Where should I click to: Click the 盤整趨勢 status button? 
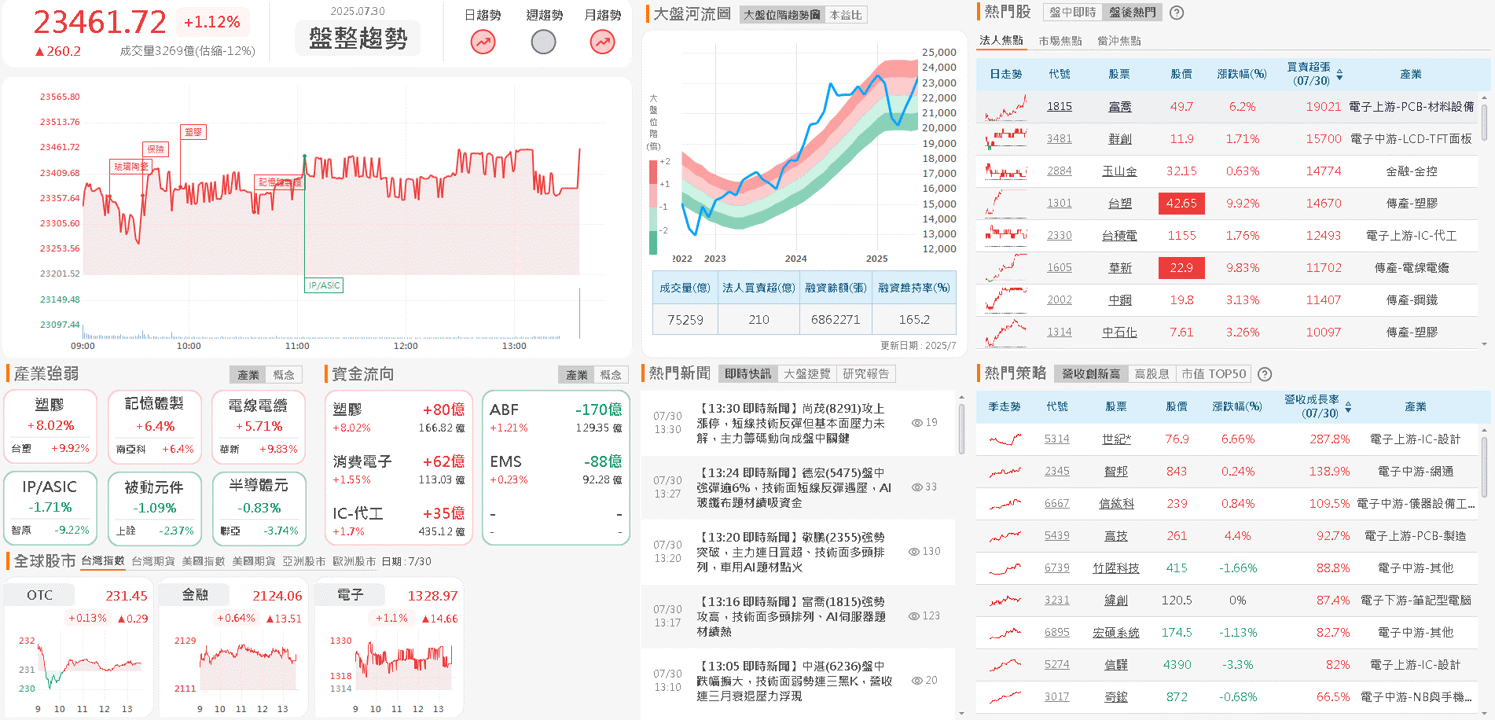(358, 39)
